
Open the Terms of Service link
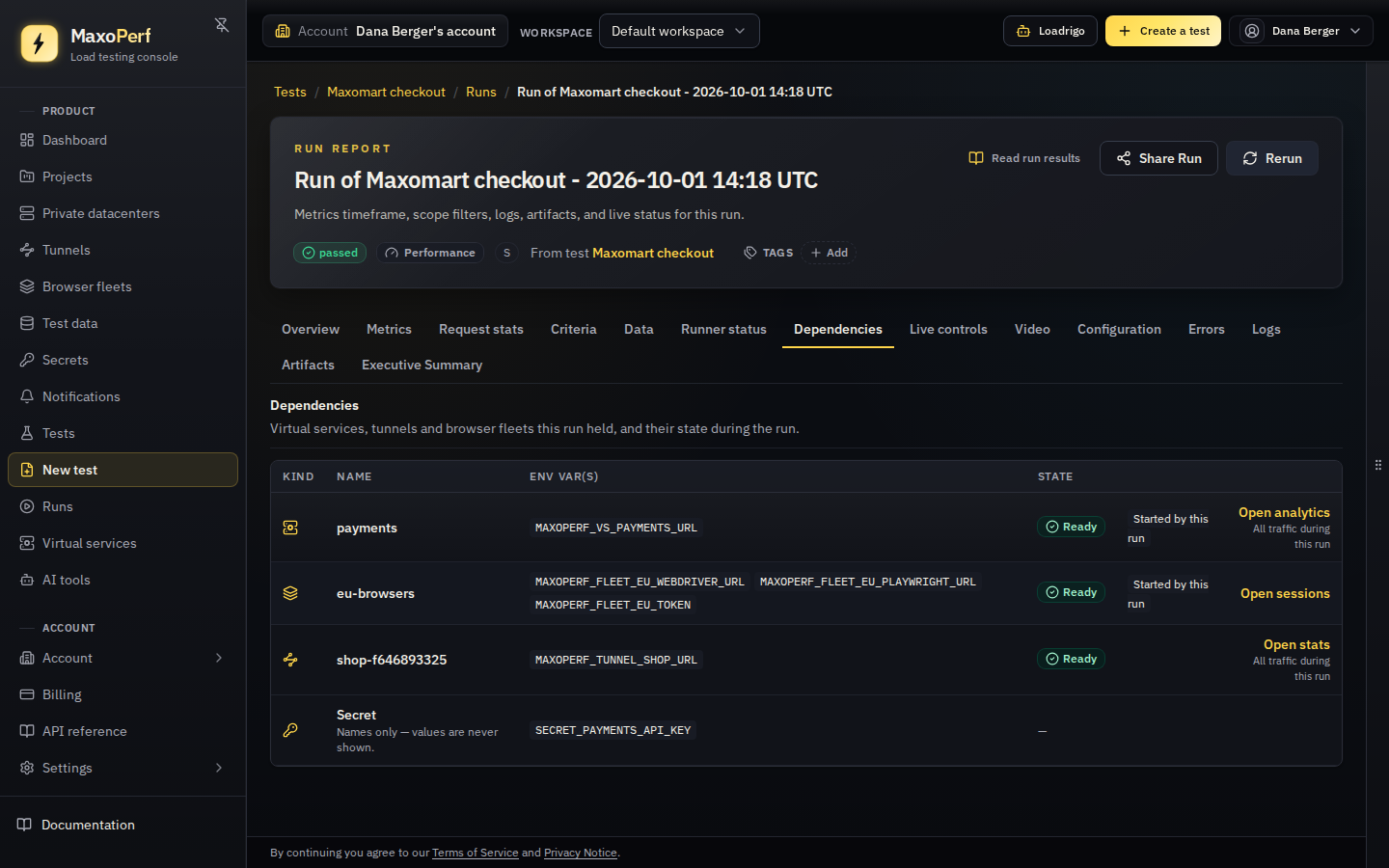pyautogui.click(x=476, y=853)
